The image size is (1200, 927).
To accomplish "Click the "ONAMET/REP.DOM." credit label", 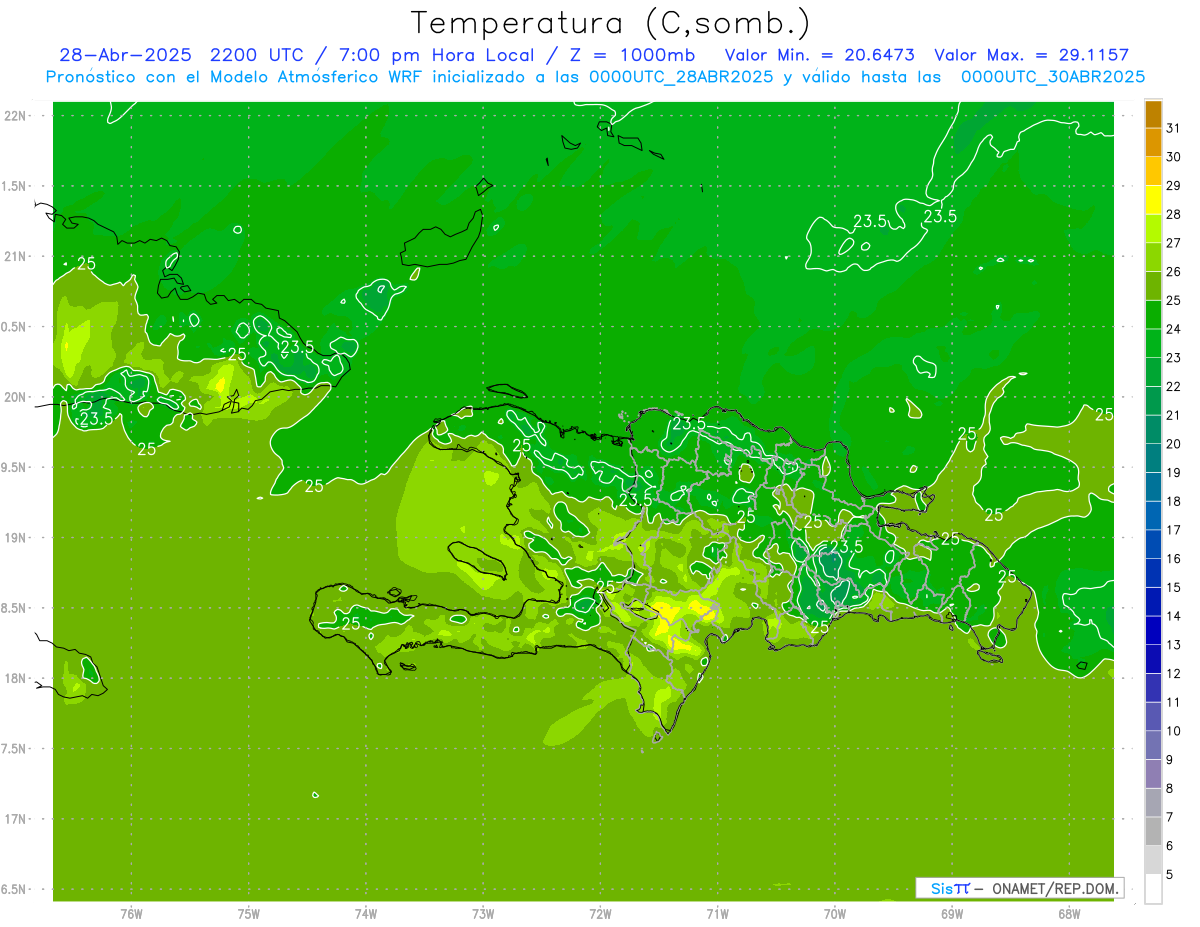I will [x=1054, y=888].
